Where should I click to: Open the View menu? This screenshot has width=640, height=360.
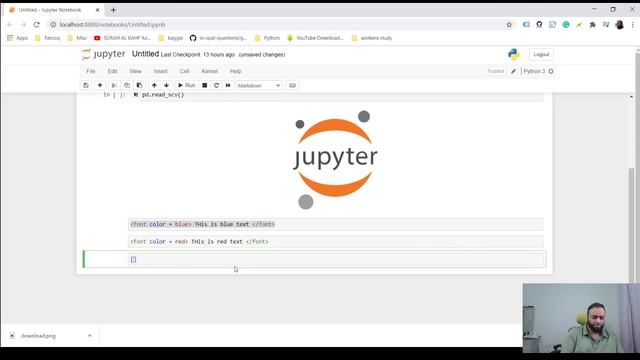136,71
